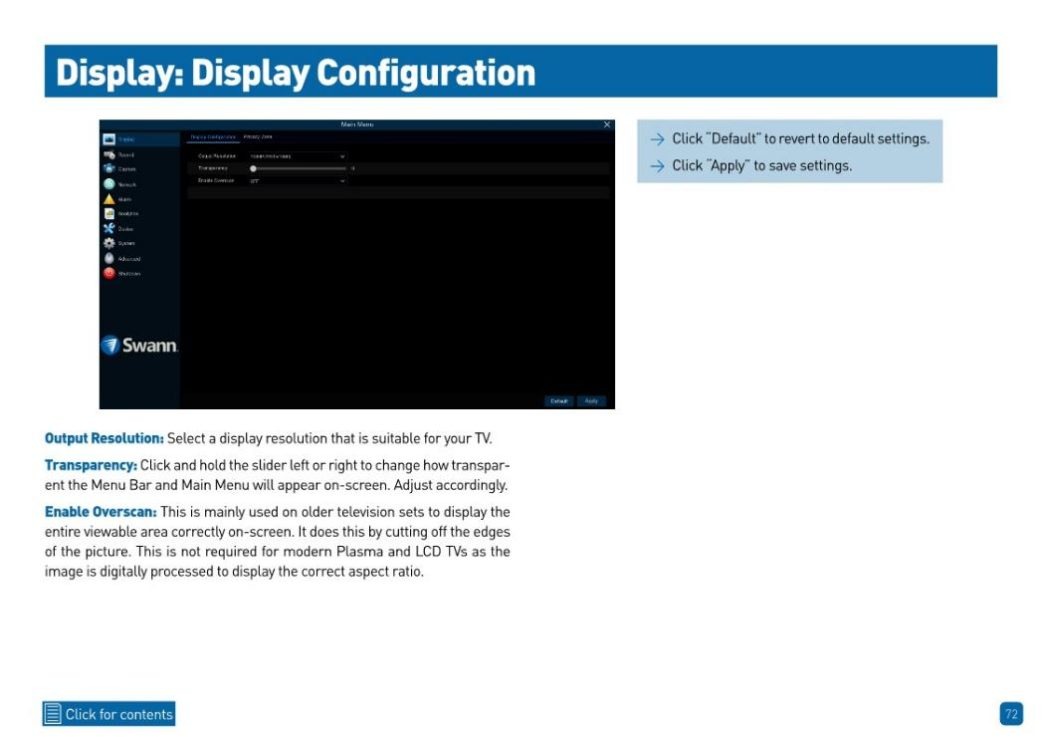Open the Network globe icon
Viewport: 1042px width, 737px height.
click(x=109, y=184)
